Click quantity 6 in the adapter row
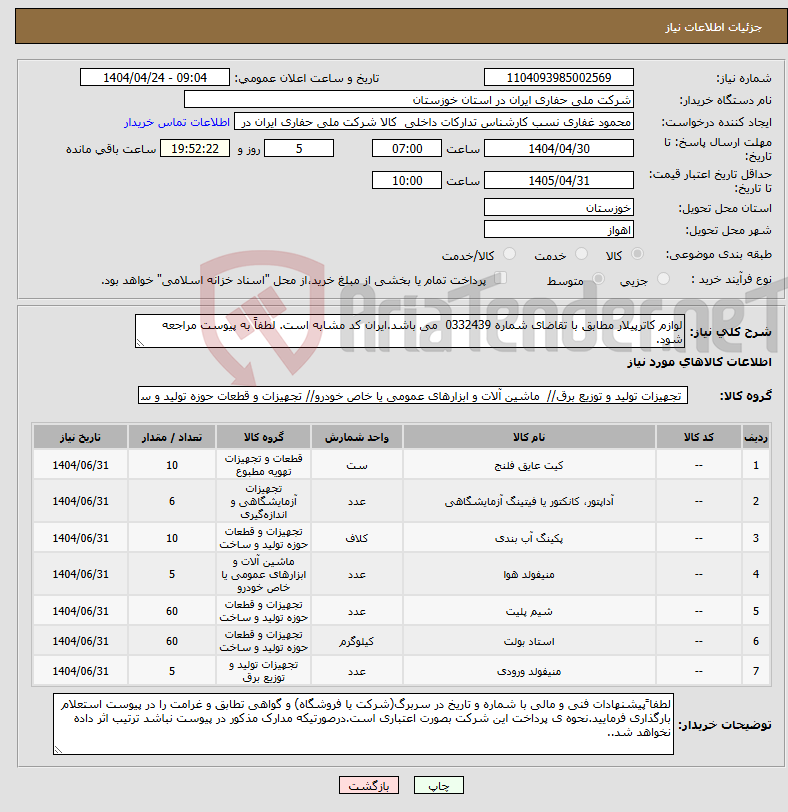 172,501
